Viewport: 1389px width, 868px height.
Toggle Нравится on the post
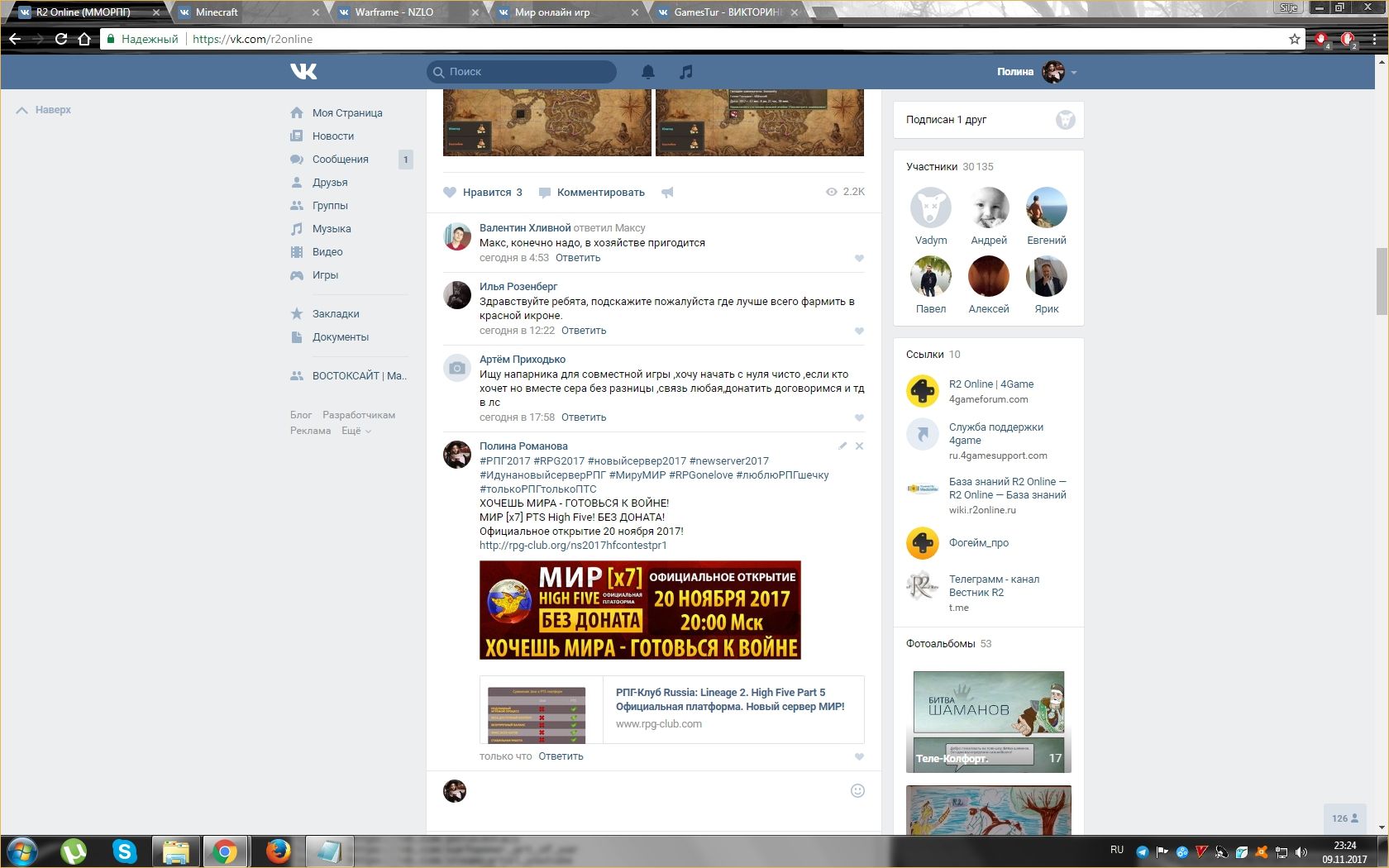tap(483, 193)
